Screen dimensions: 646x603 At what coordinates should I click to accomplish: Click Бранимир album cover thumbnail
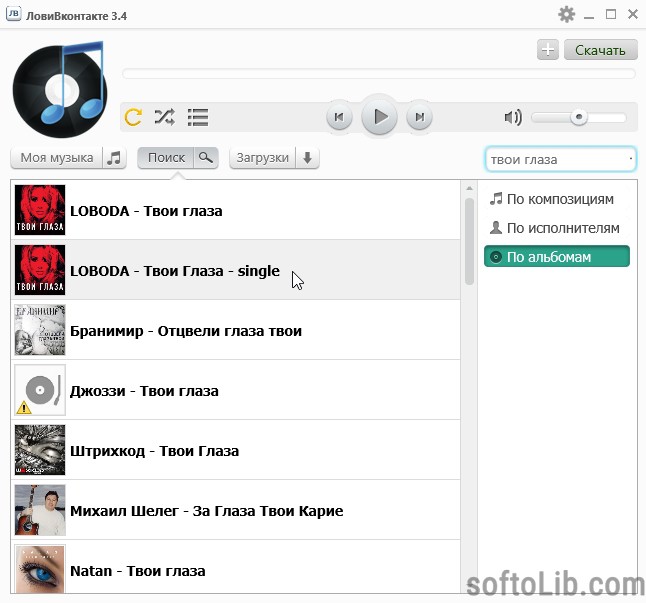pyautogui.click(x=40, y=330)
